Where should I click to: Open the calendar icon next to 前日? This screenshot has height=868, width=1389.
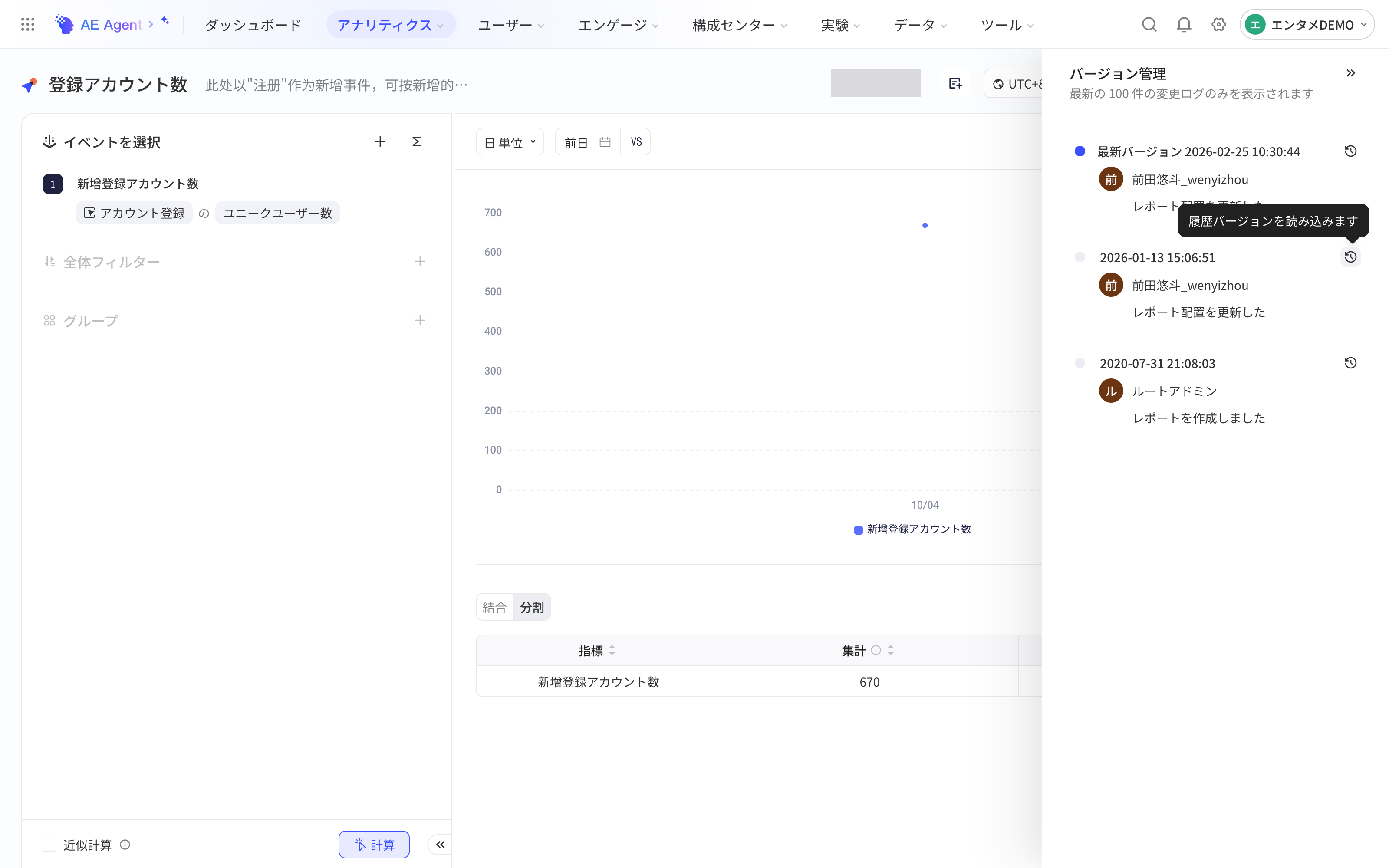click(605, 142)
